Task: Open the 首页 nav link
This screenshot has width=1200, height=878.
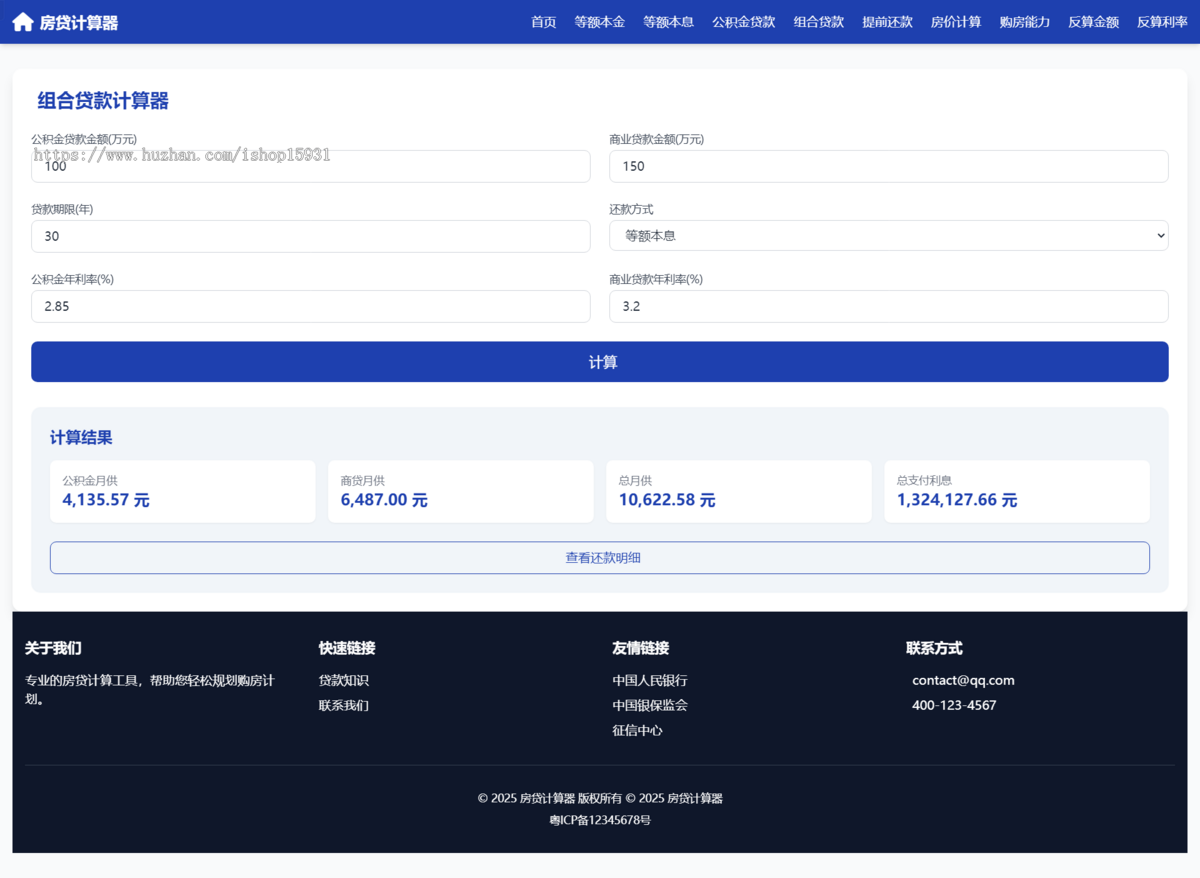Action: tap(543, 22)
